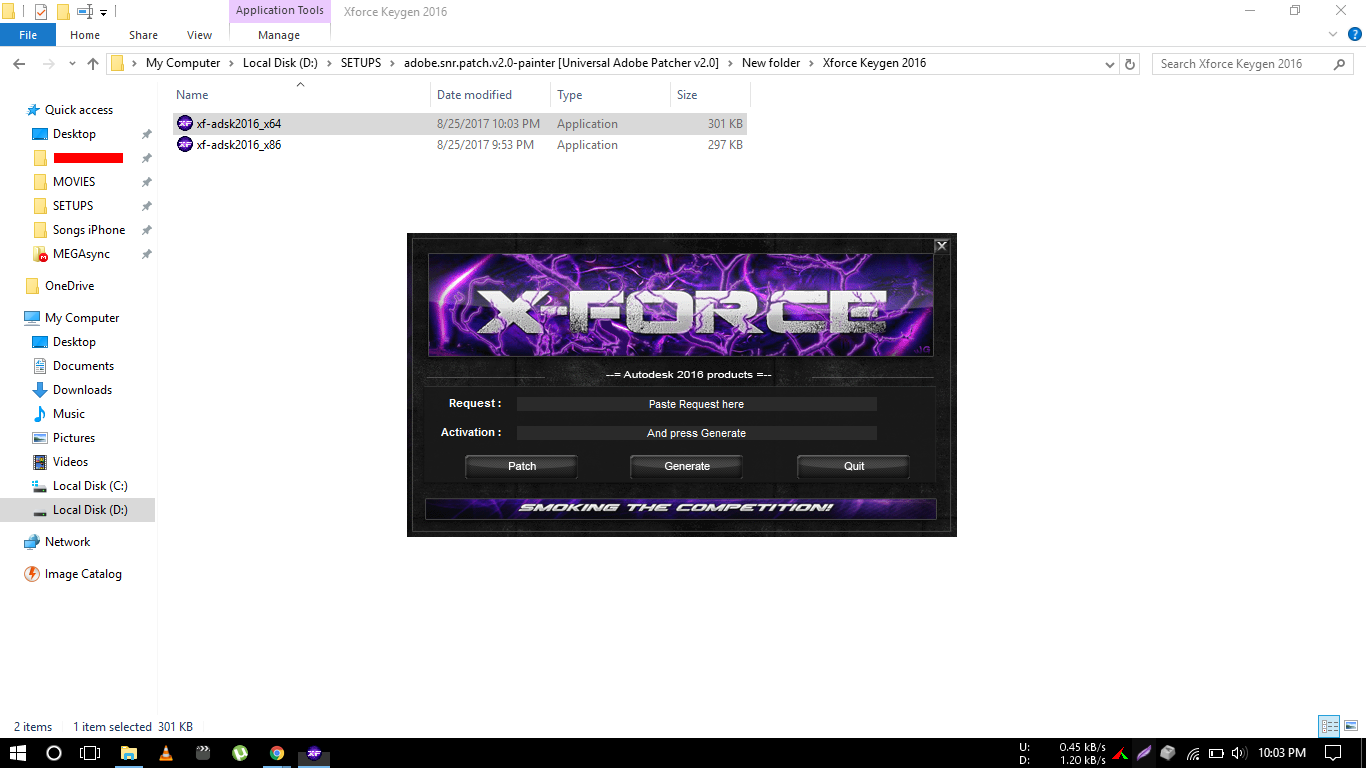The image size is (1366, 768).
Task: Go up one folder level with the Up arrow
Action: pyautogui.click(x=93, y=63)
